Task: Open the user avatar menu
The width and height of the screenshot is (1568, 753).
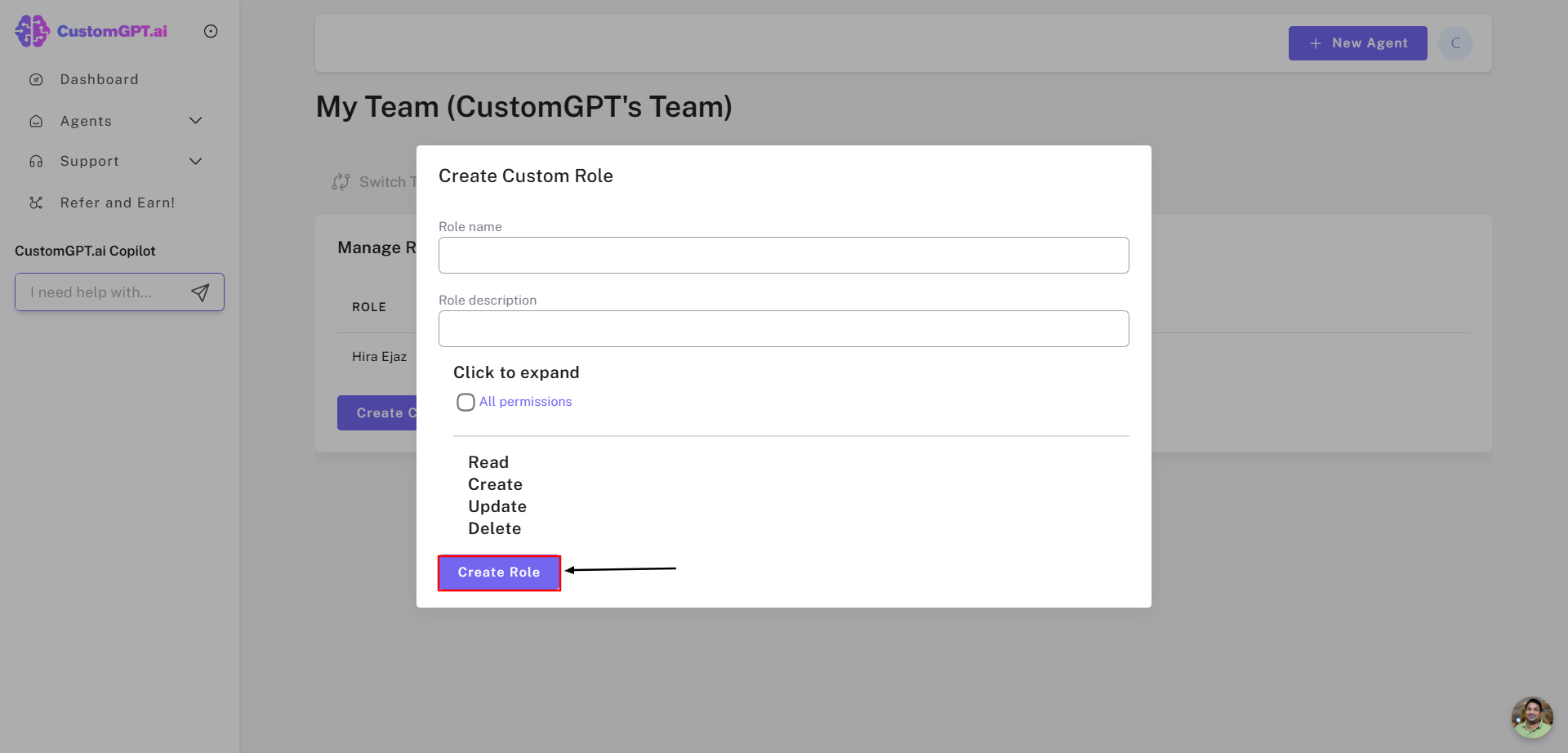Action: [x=1455, y=43]
